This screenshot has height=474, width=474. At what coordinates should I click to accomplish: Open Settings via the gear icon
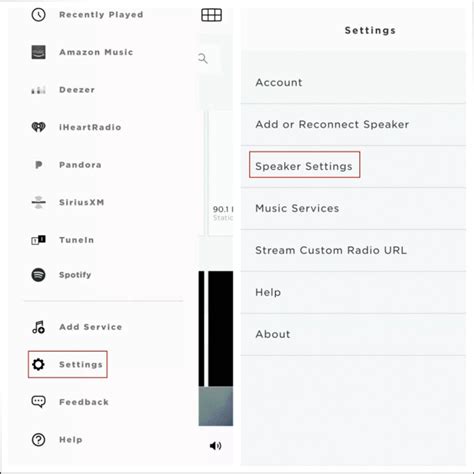[x=38, y=364]
